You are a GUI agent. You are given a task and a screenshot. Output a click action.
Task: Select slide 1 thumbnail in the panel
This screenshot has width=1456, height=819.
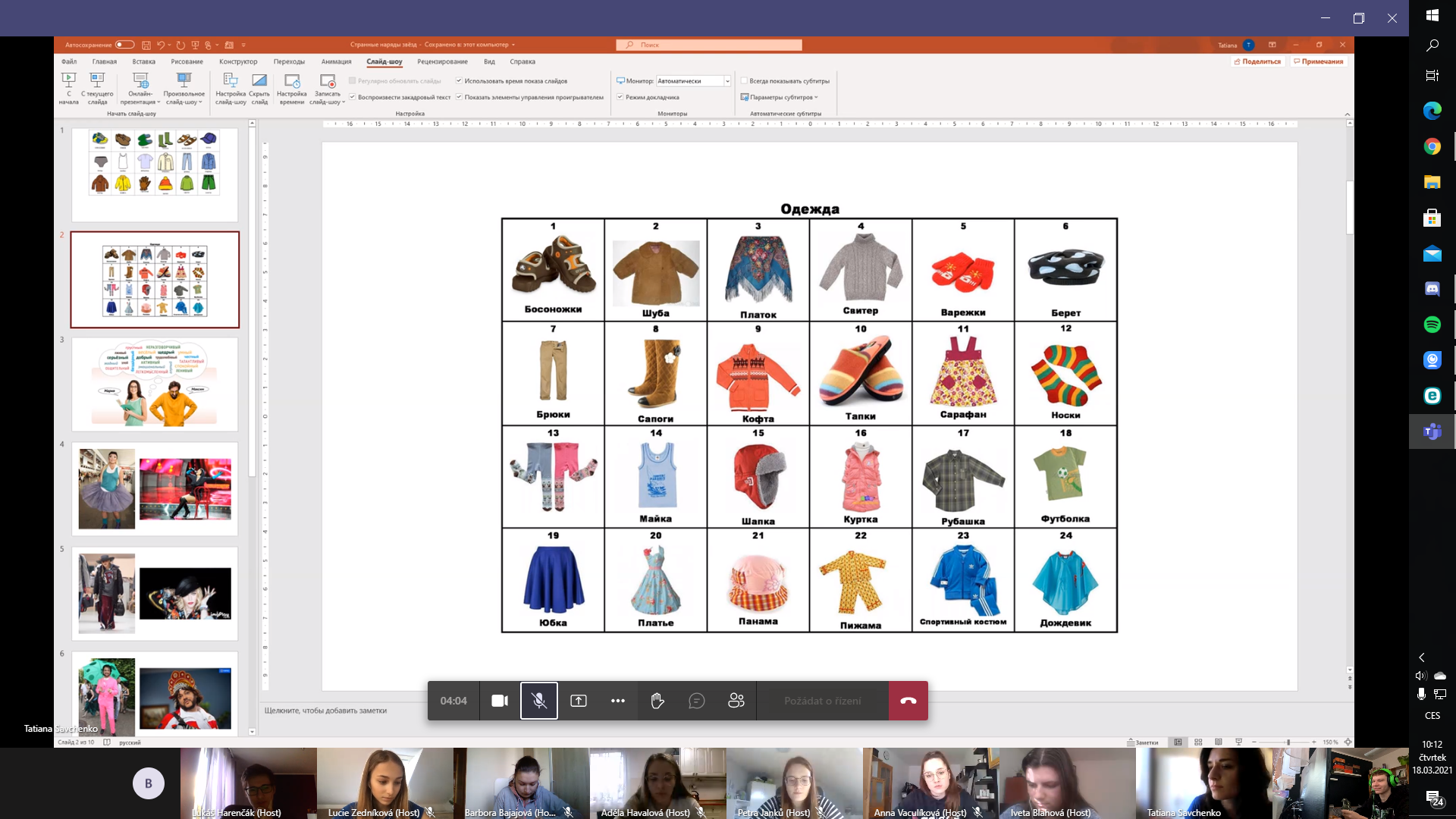pyautogui.click(x=155, y=174)
